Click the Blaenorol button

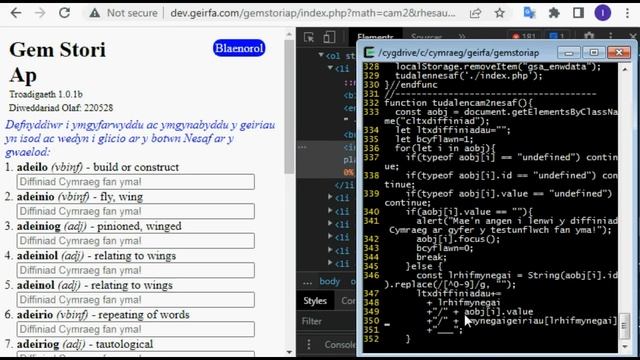coord(239,48)
